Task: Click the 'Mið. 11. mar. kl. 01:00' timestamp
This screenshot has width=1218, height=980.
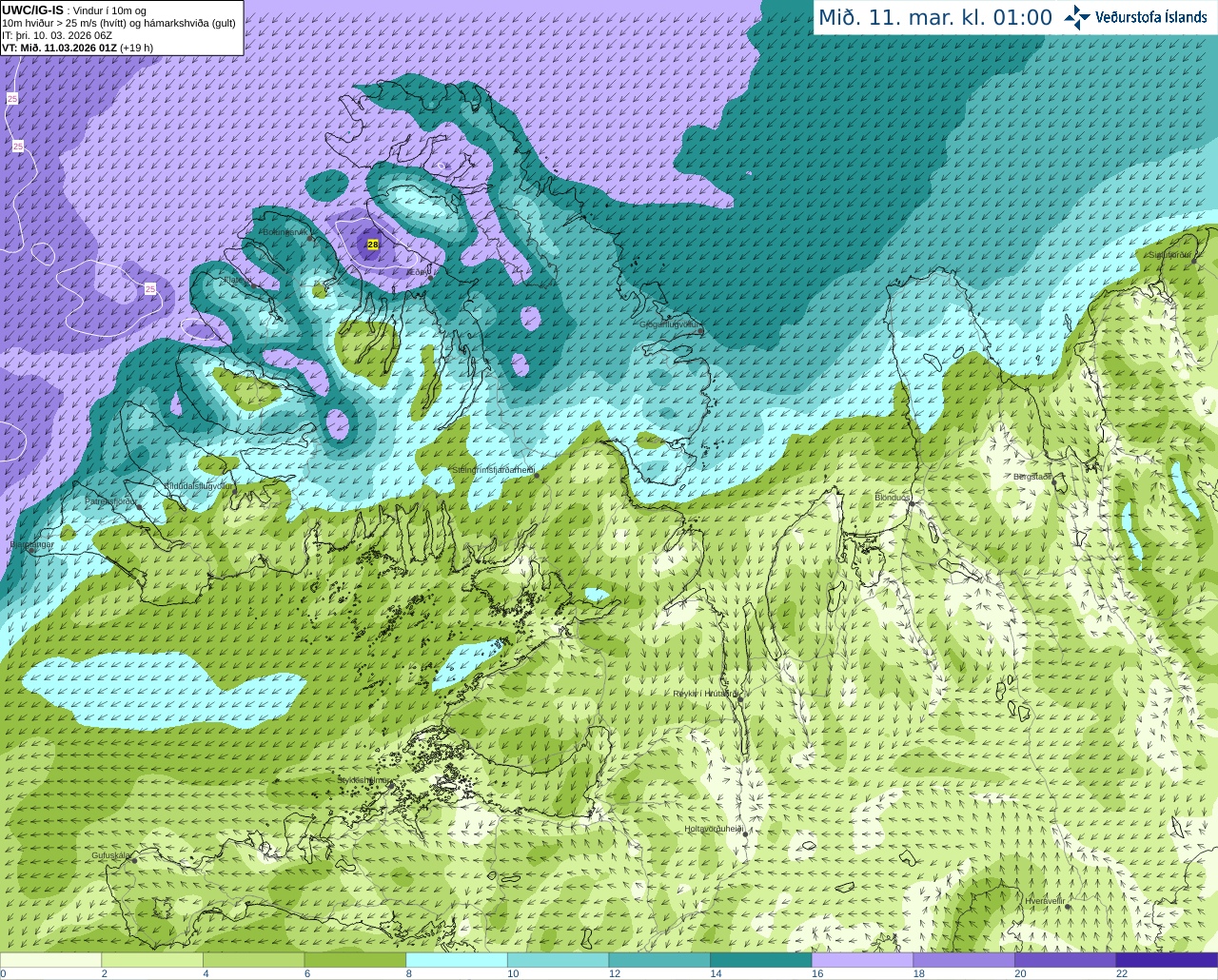Action: point(935,17)
